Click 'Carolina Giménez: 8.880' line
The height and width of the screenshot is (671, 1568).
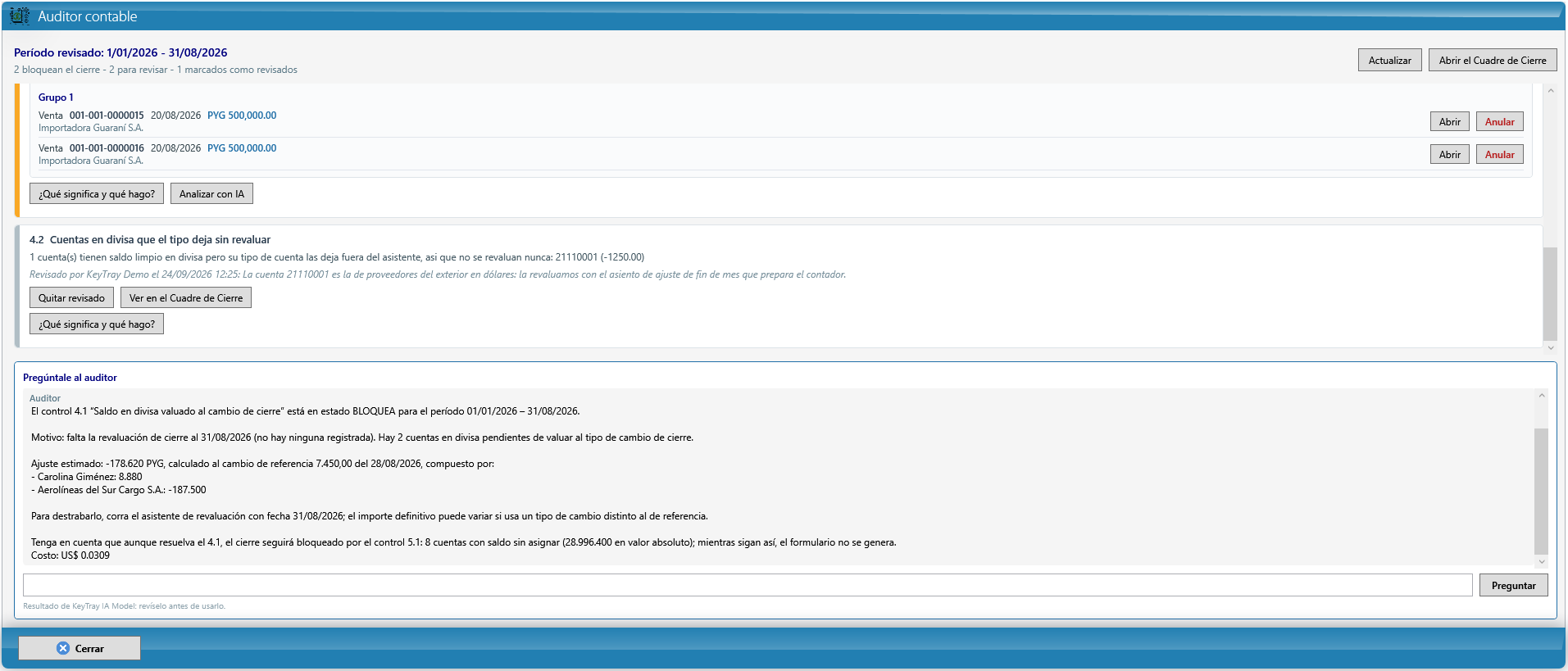[87, 477]
